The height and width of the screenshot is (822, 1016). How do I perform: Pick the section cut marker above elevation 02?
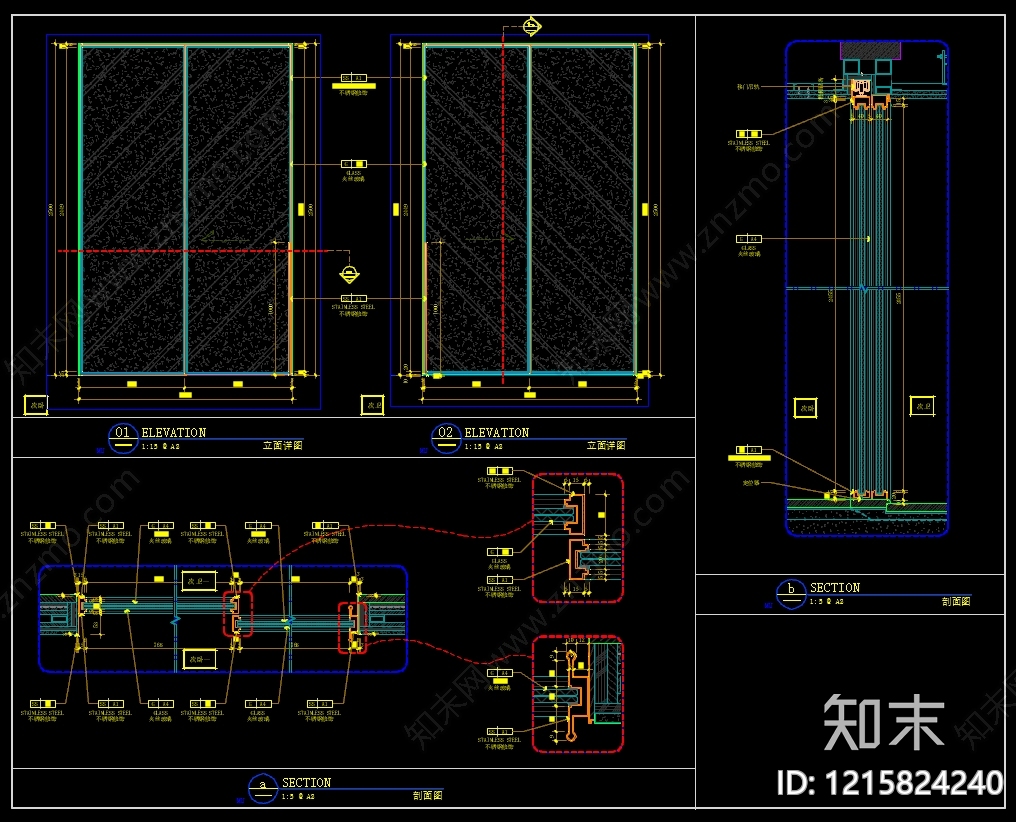click(532, 27)
